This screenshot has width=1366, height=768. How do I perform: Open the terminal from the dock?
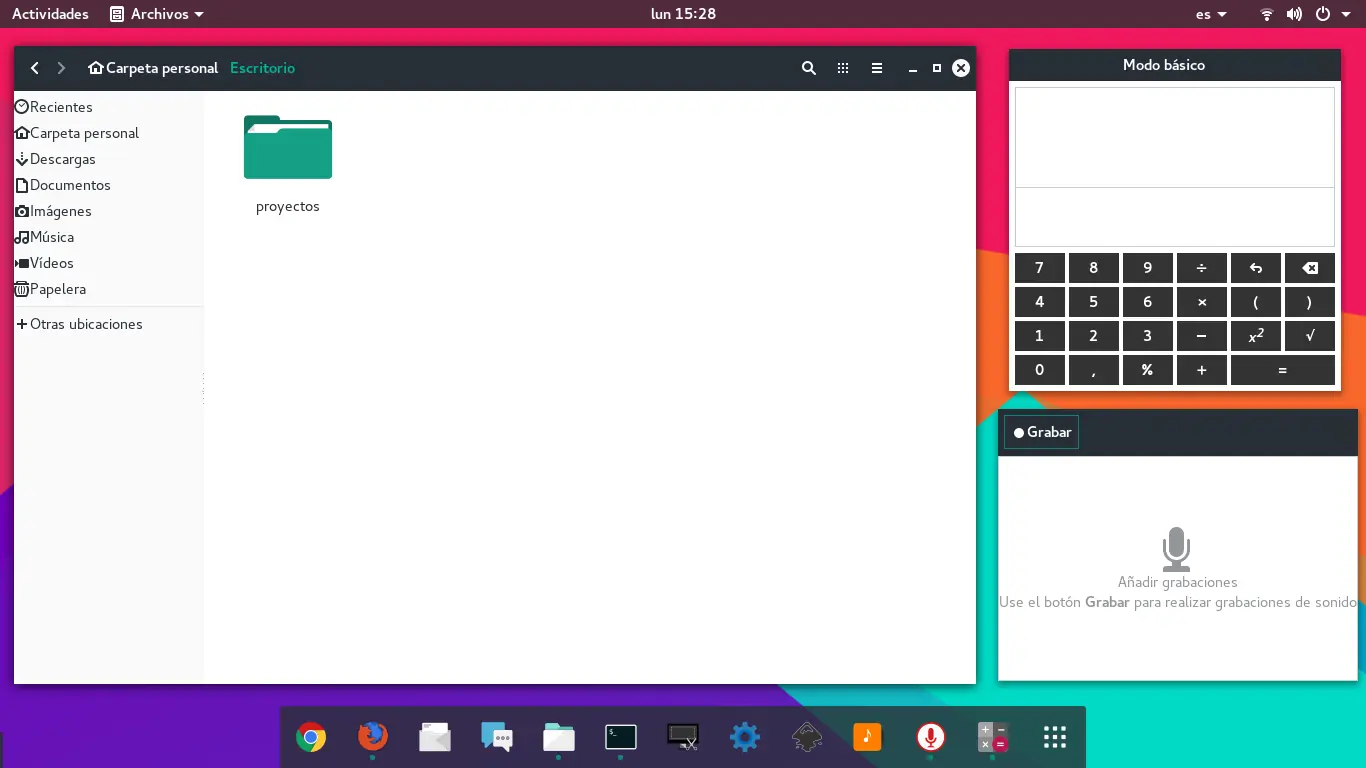click(x=620, y=737)
